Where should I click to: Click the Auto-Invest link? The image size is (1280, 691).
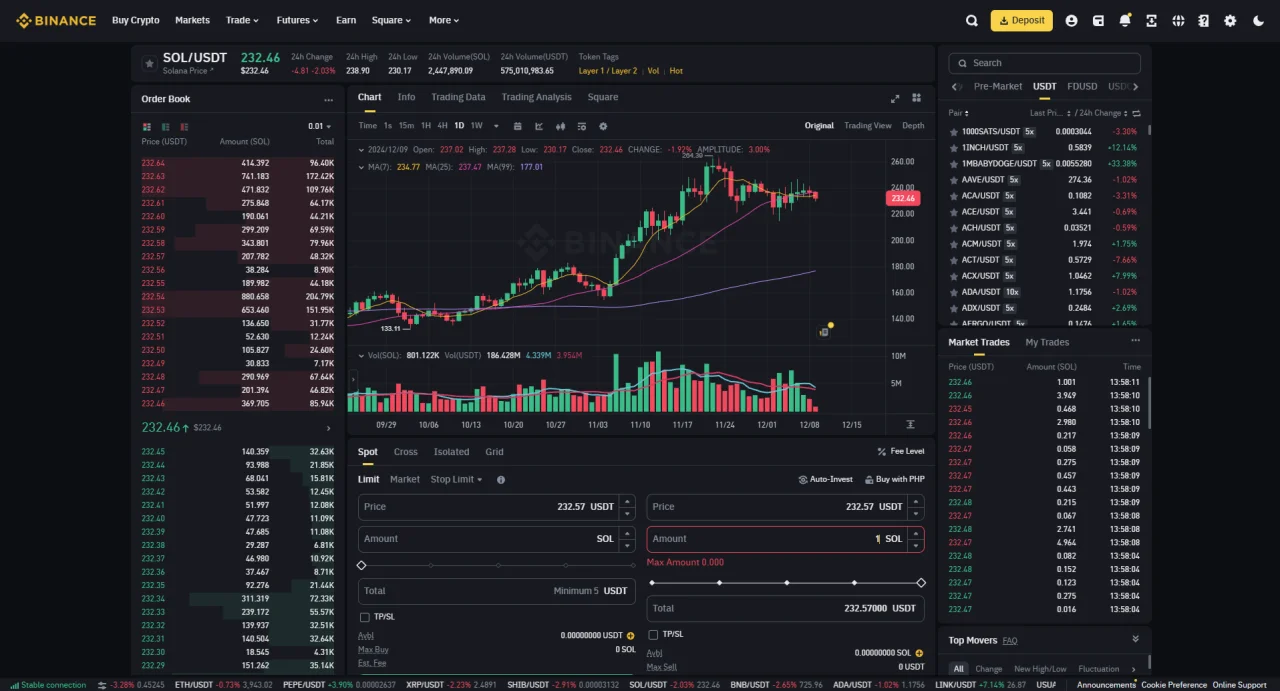826,480
